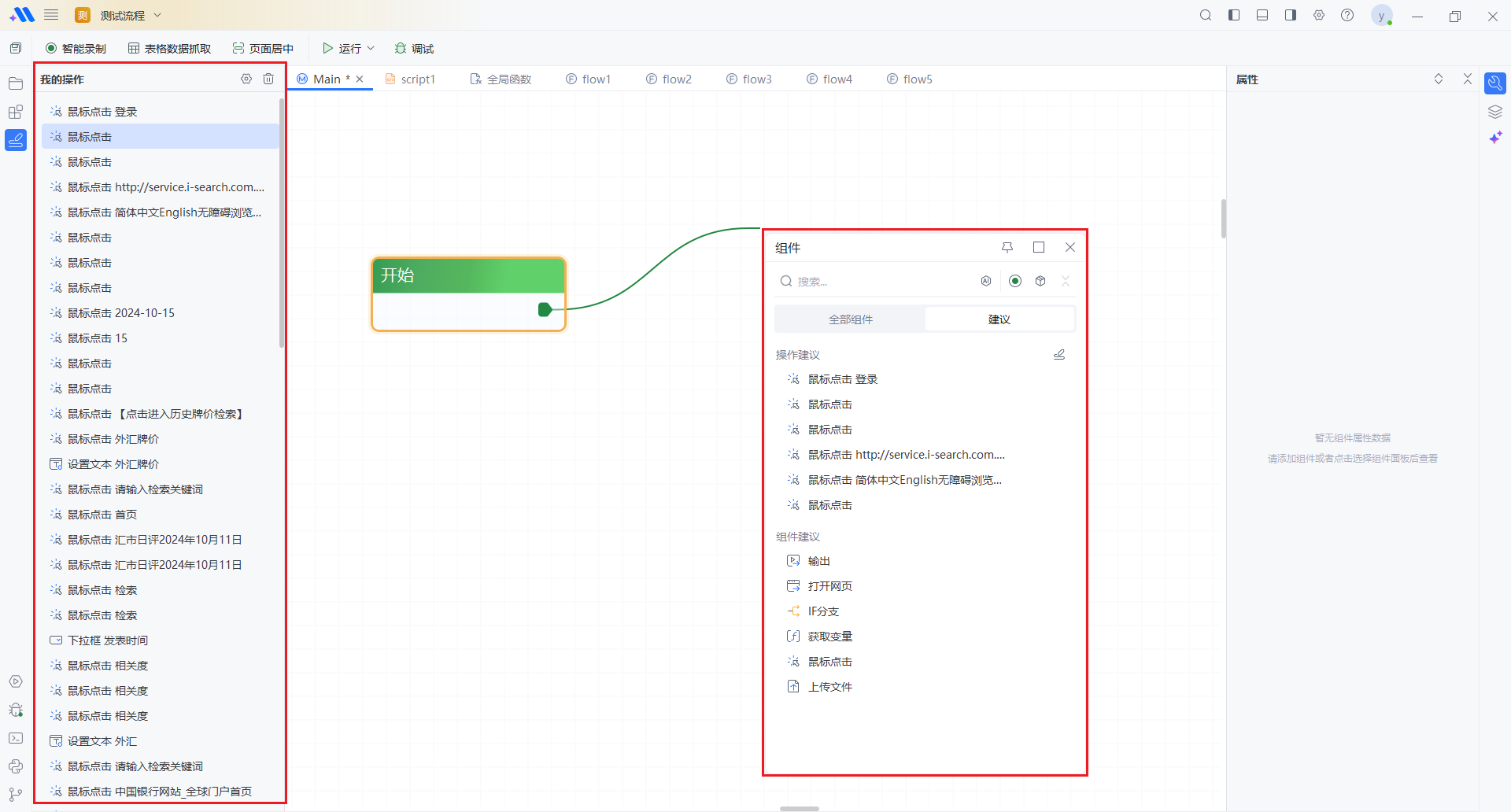
Task: Click the trash icon in 我的操作 panel
Action: (268, 79)
